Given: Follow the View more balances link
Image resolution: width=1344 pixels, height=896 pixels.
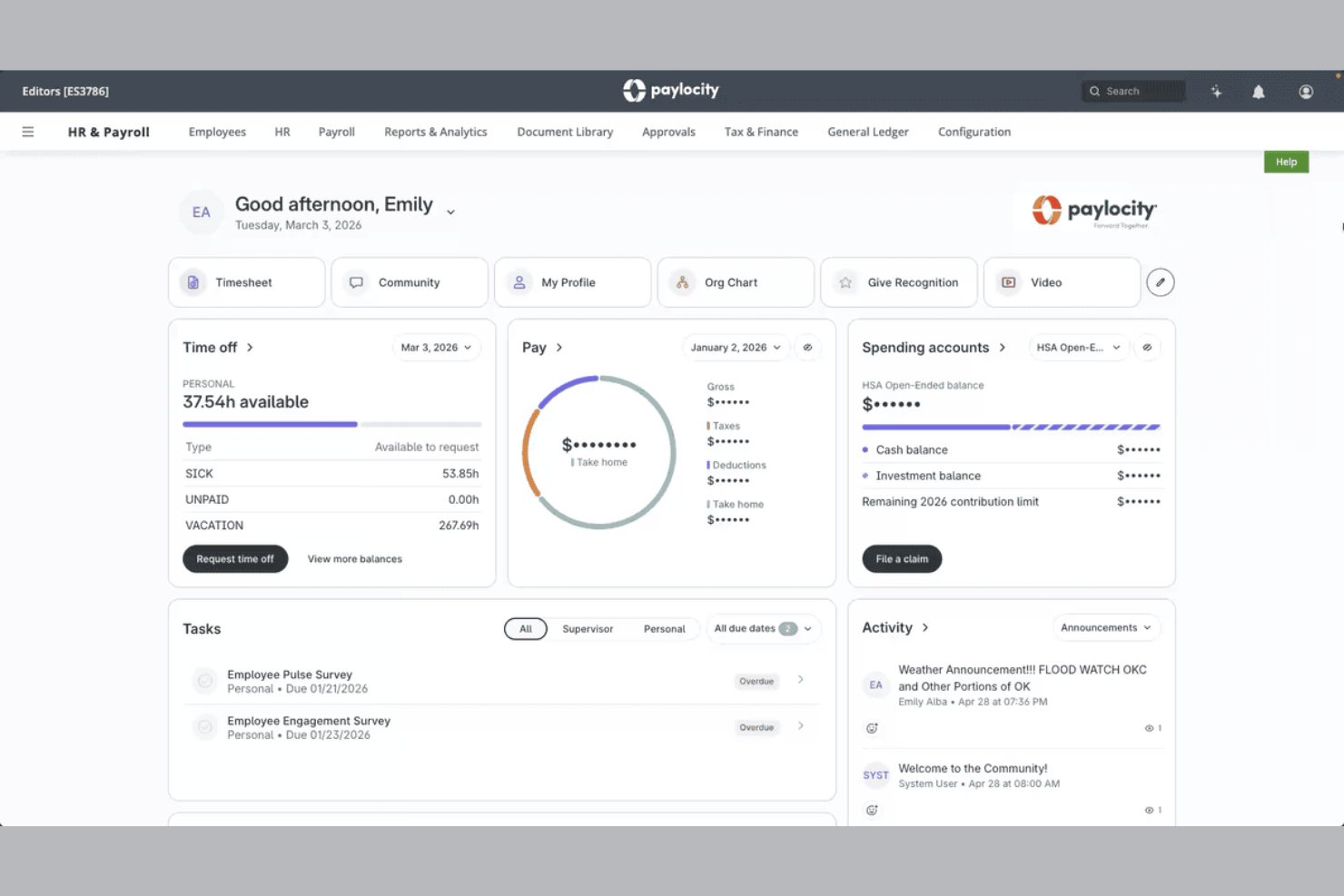Looking at the screenshot, I should tap(355, 559).
